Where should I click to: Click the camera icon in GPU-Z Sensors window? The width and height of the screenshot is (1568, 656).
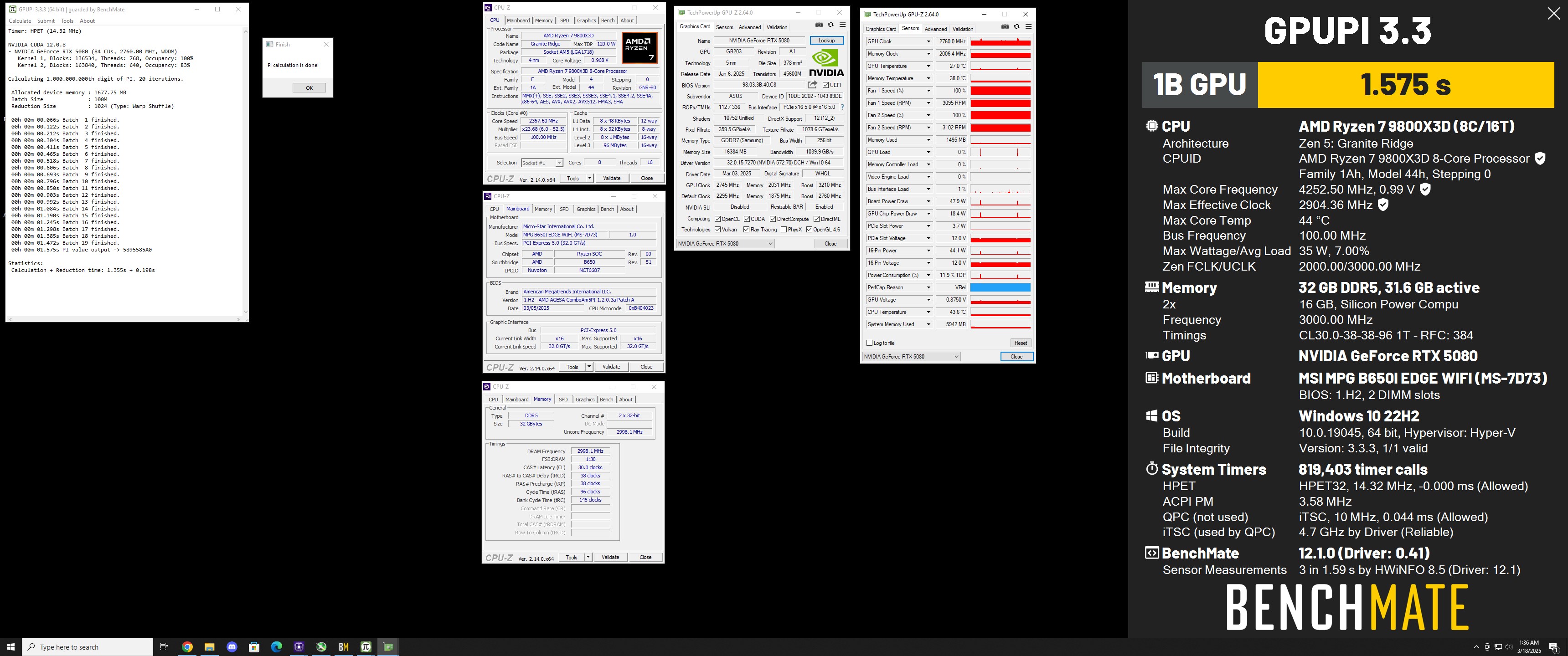coord(1005,27)
